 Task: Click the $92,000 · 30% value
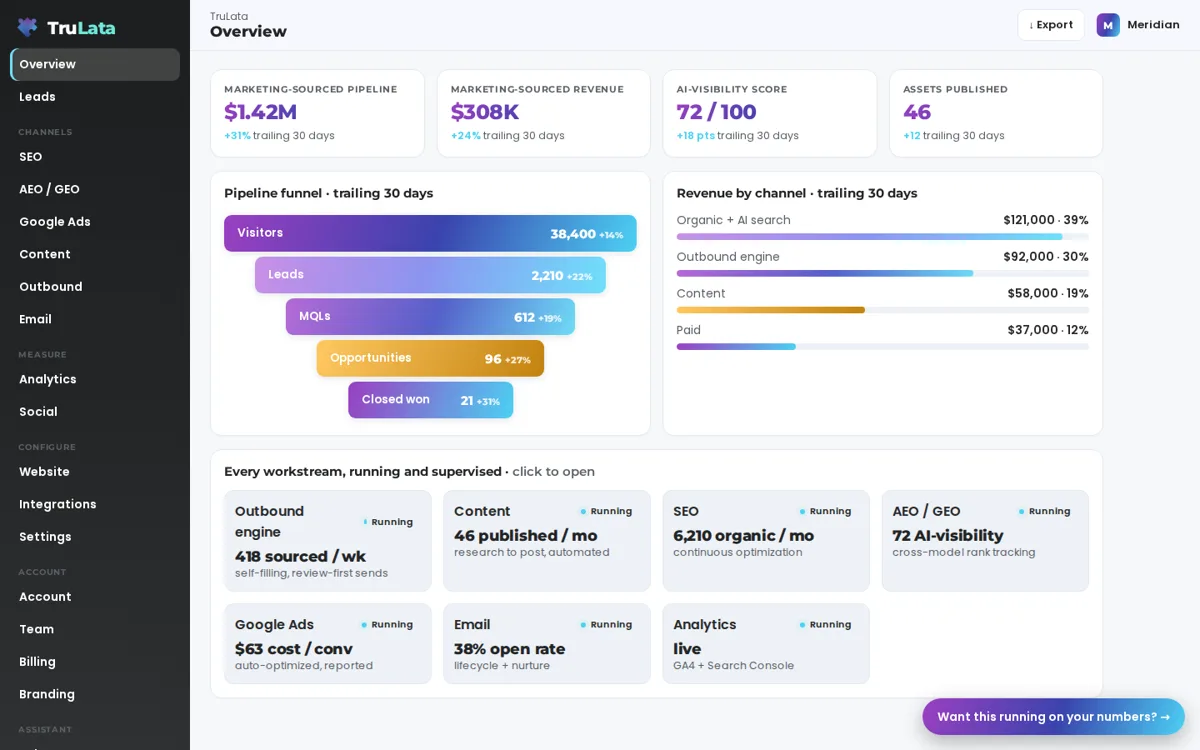[x=1046, y=257]
